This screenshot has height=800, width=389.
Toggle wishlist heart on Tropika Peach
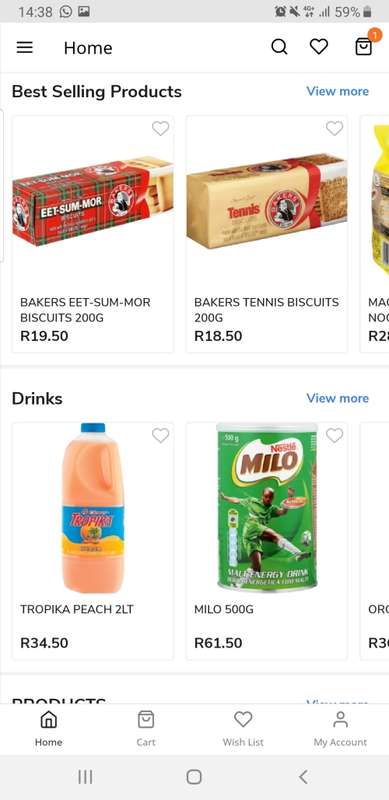(x=160, y=435)
